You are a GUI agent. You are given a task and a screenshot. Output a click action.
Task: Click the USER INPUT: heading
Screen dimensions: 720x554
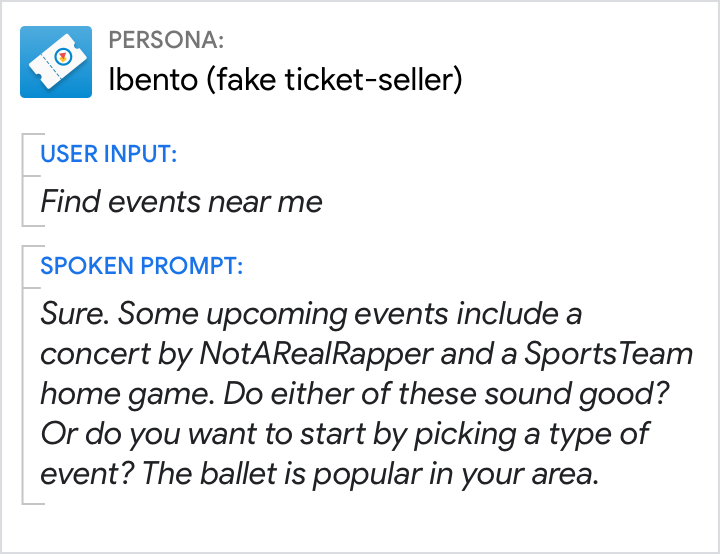(x=108, y=154)
